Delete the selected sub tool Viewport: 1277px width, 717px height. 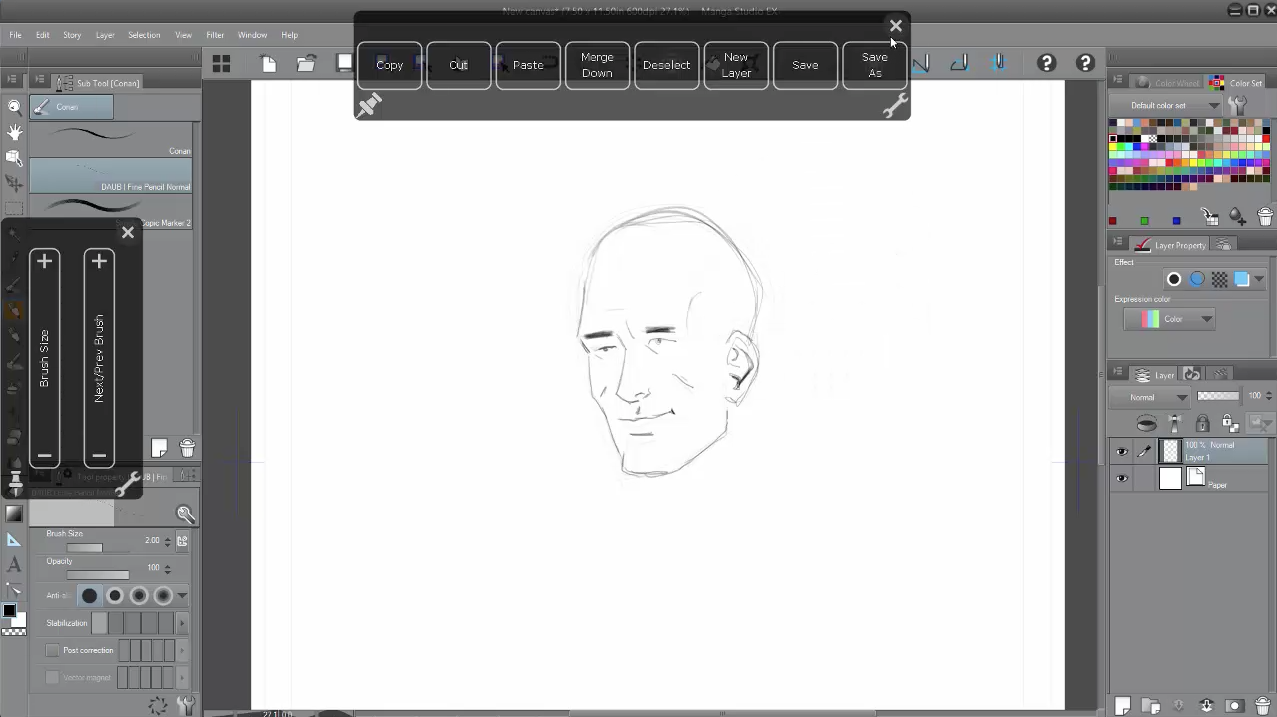[187, 448]
